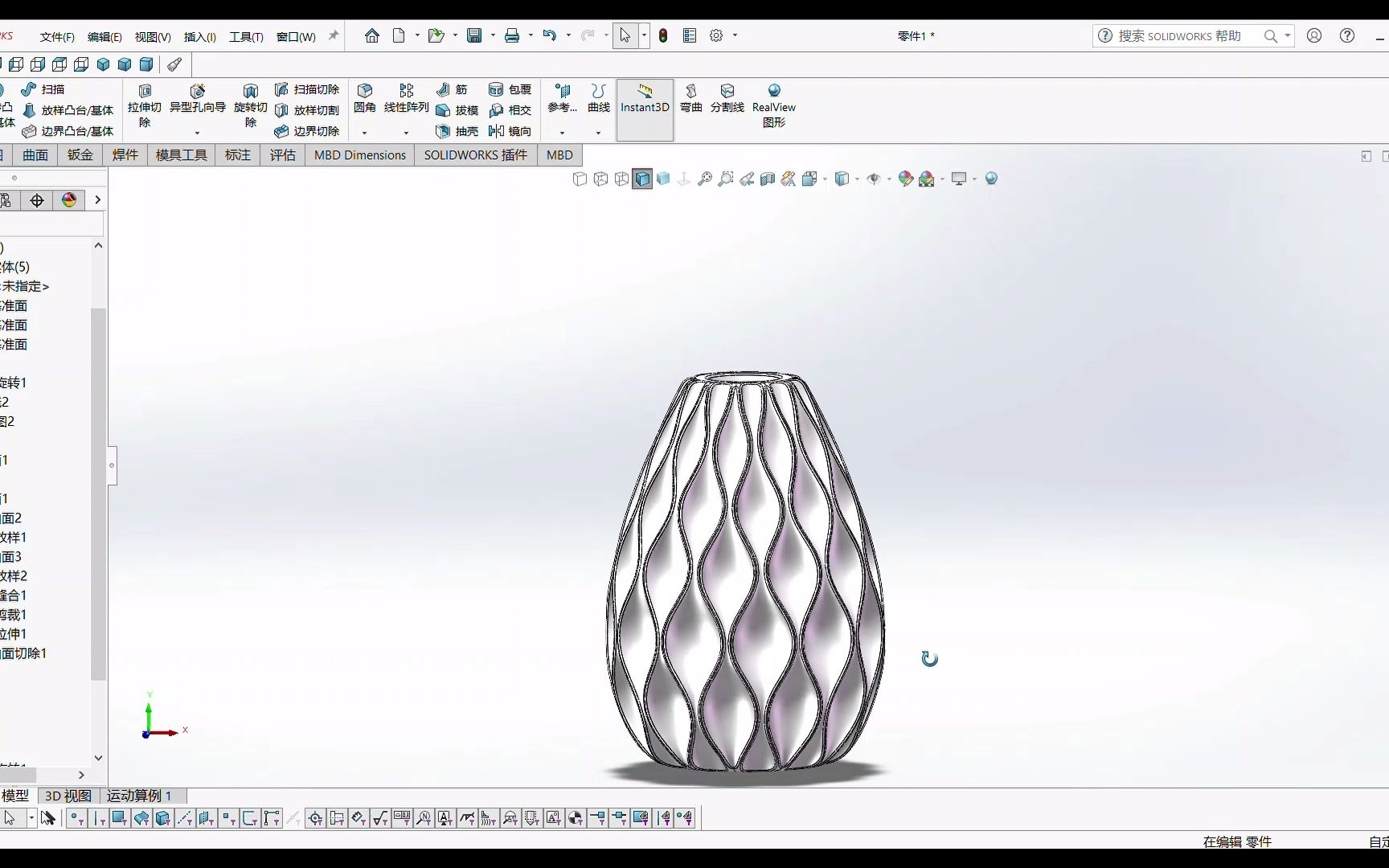This screenshot has width=1389, height=868.
Task: Click the SOLIDWORKS 帮助 search button
Action: pyautogui.click(x=1270, y=36)
